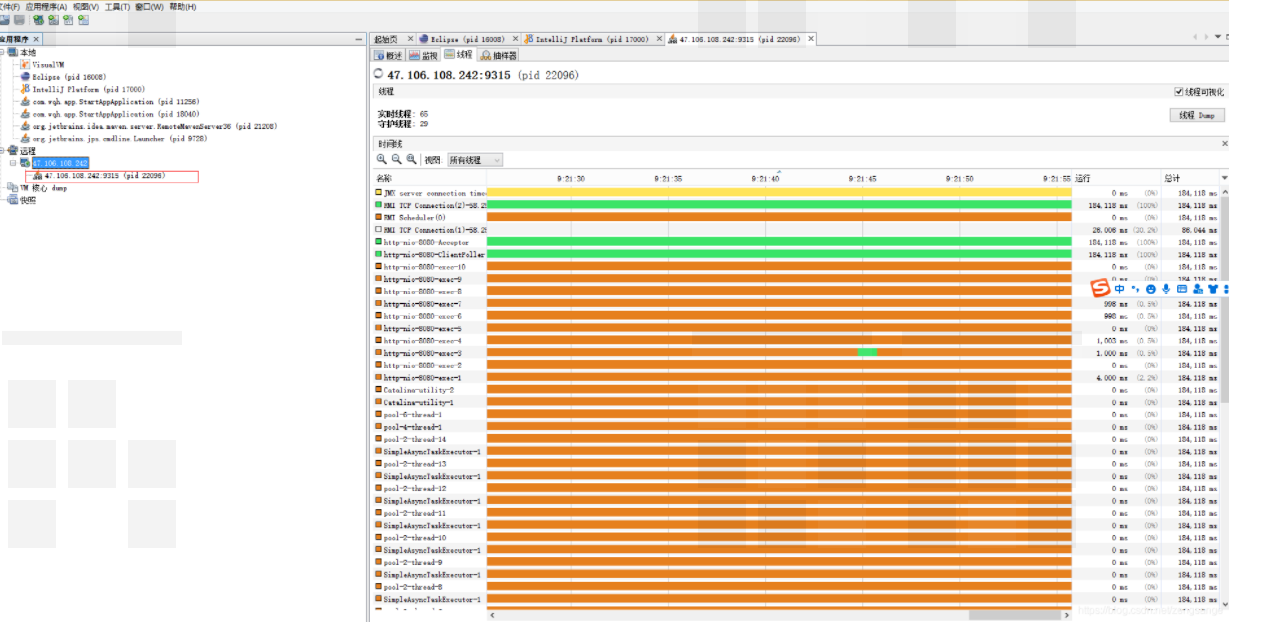The height and width of the screenshot is (631, 1264).
Task: Open the 监视 monitor subtab
Action: (423, 55)
